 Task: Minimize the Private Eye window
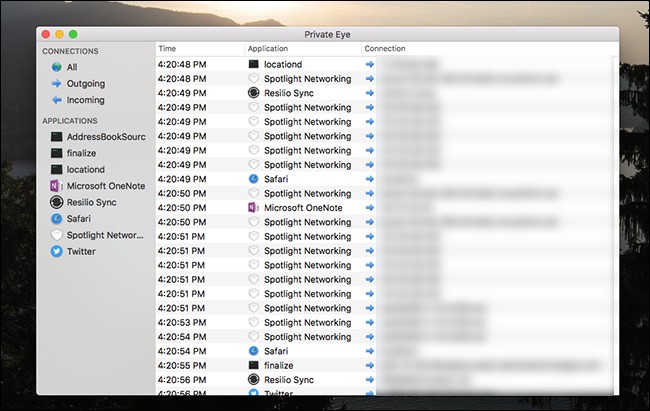coord(60,34)
